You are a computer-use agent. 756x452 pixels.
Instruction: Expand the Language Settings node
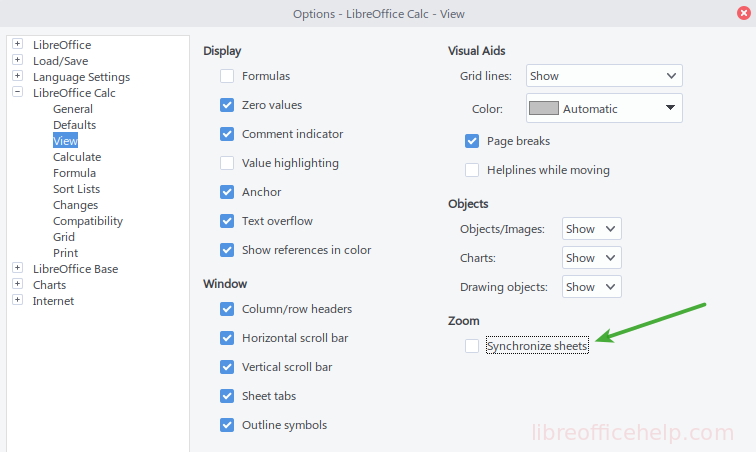click(17, 76)
